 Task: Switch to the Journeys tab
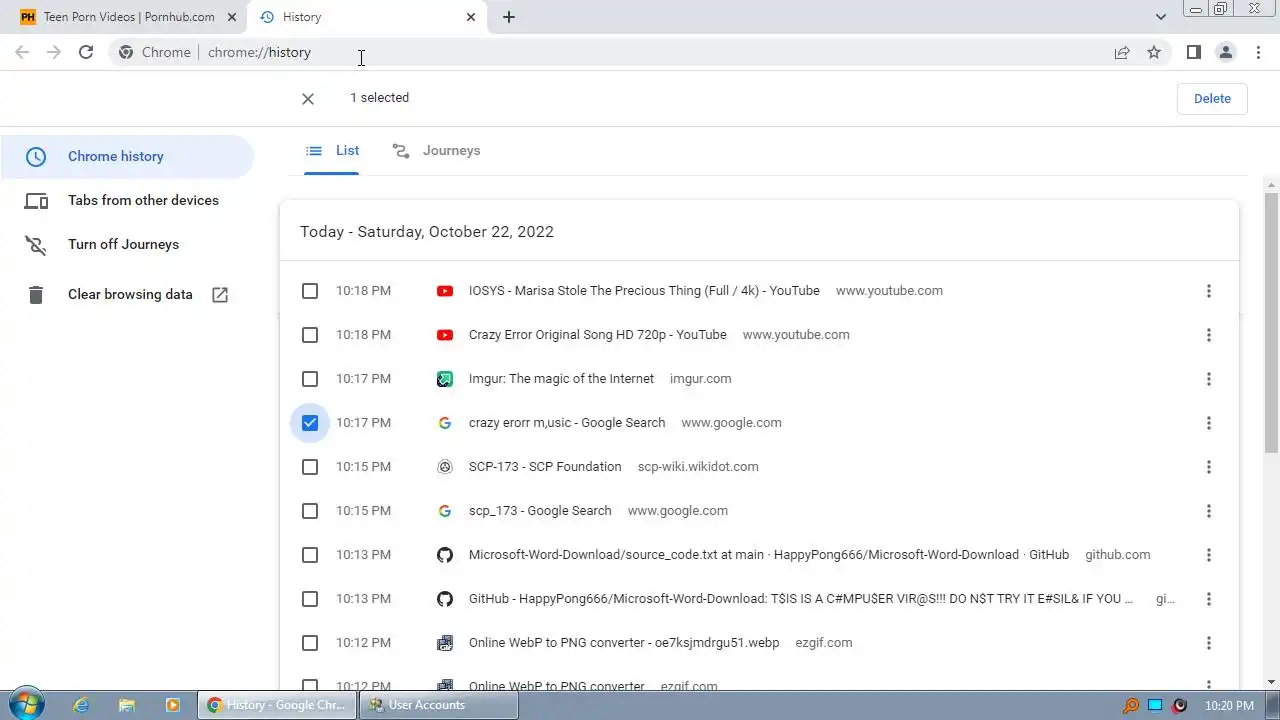[x=436, y=151]
